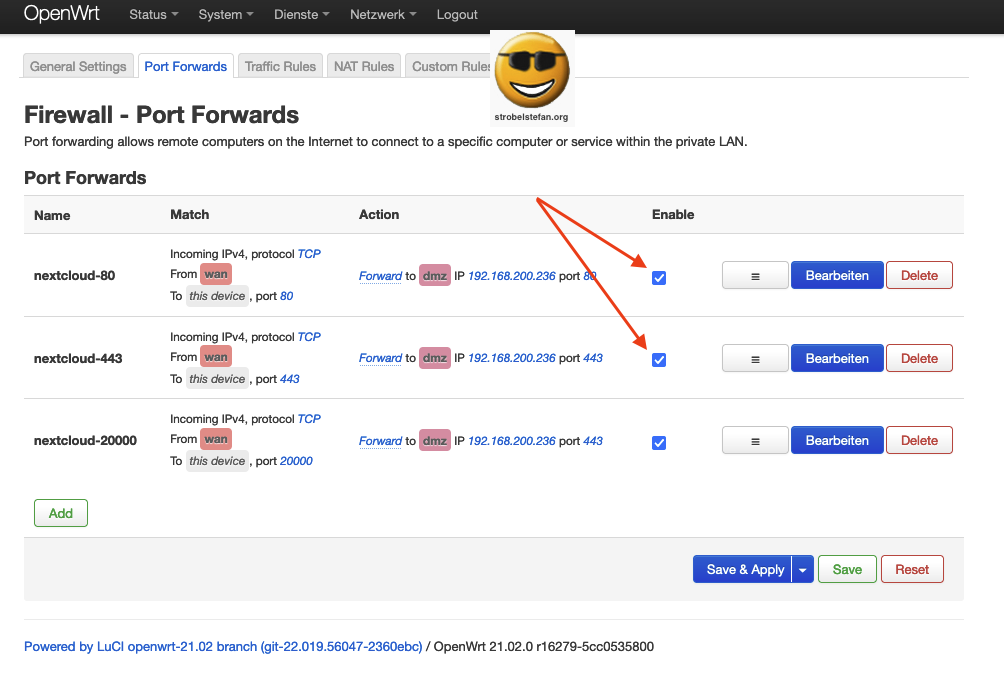The height and width of the screenshot is (681, 1004).
Task: Click Bearbeiten for nextcloud-443
Action: coord(836,357)
